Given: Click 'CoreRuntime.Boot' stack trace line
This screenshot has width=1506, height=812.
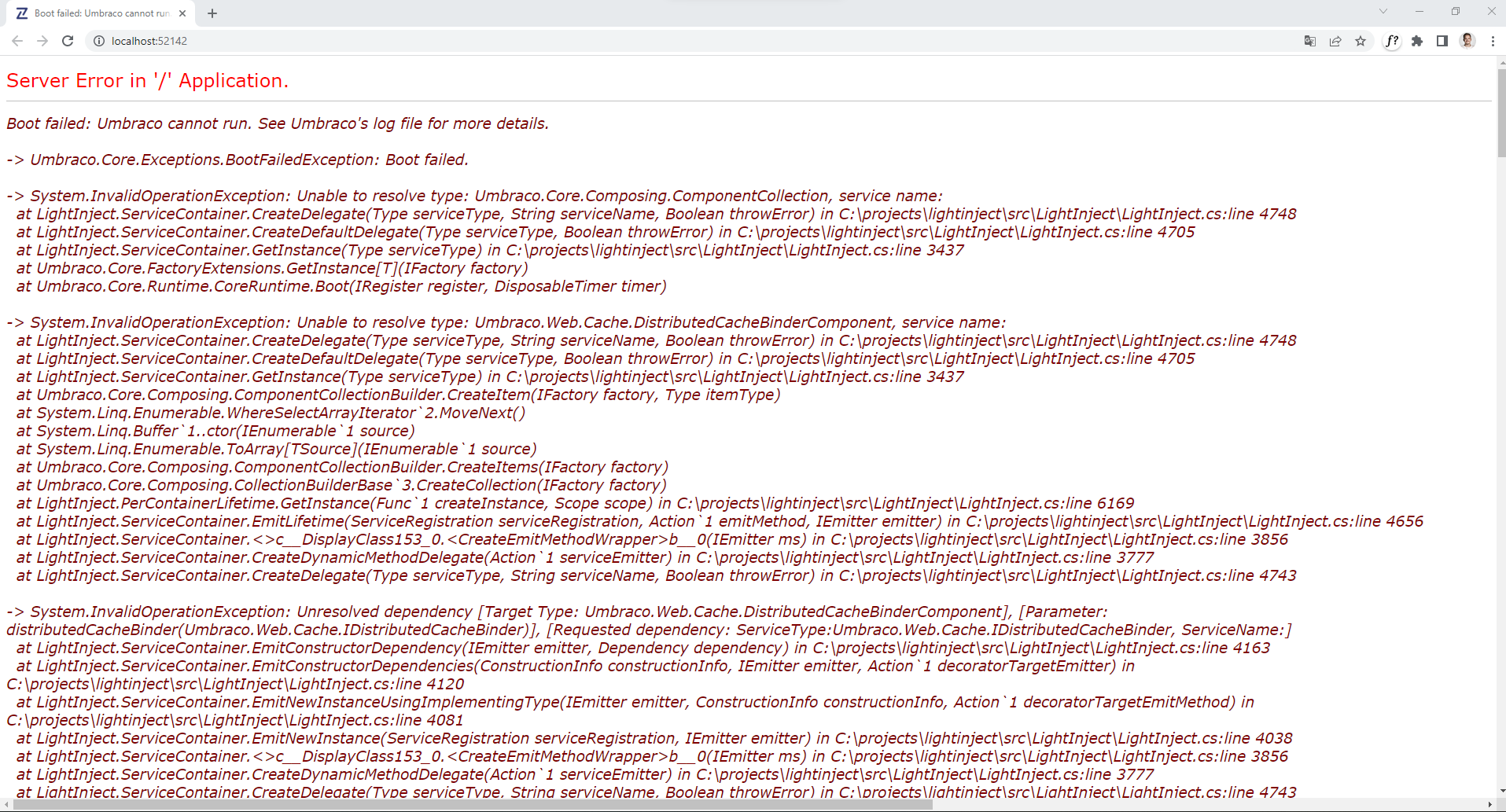Looking at the screenshot, I should [x=341, y=286].
